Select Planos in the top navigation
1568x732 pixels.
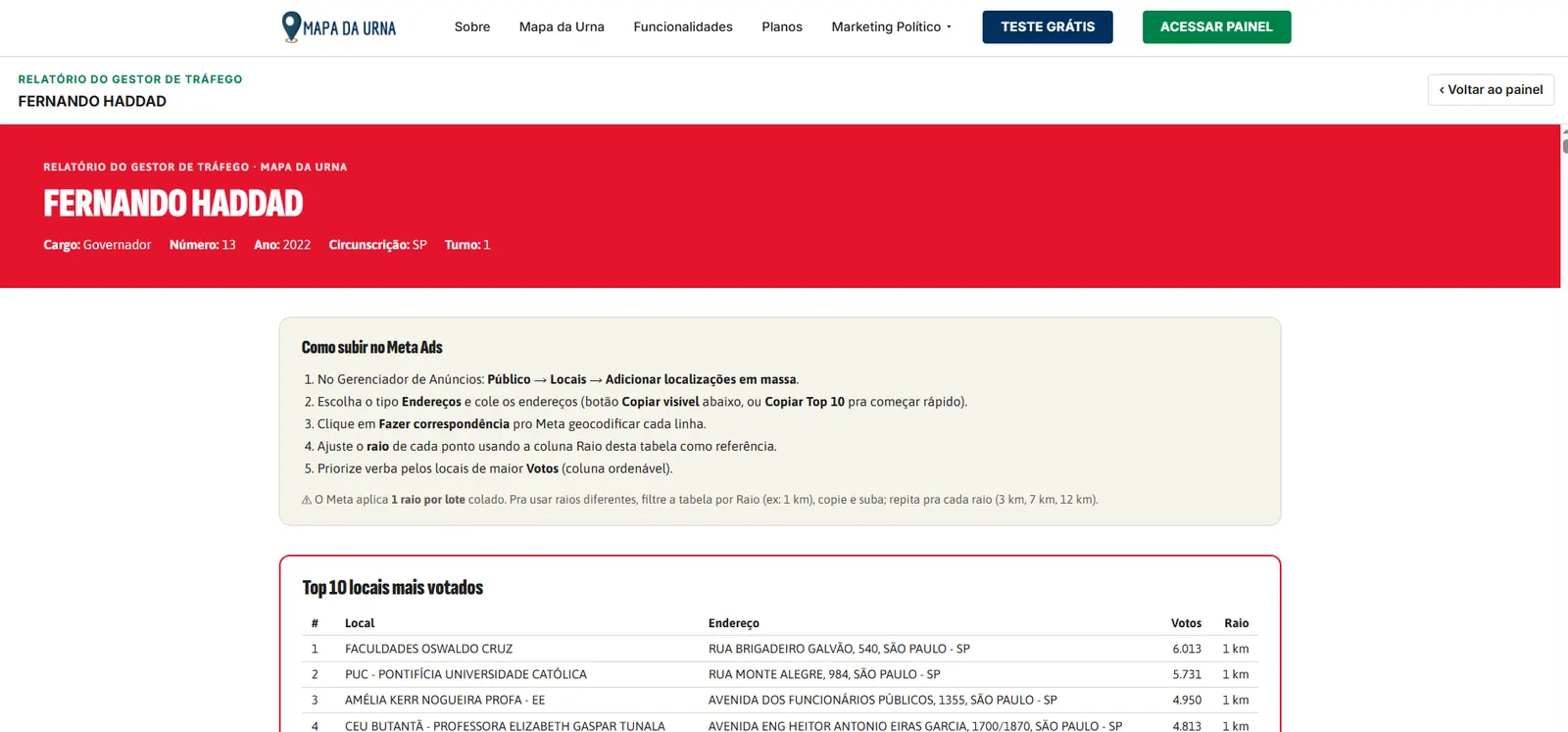tap(782, 26)
